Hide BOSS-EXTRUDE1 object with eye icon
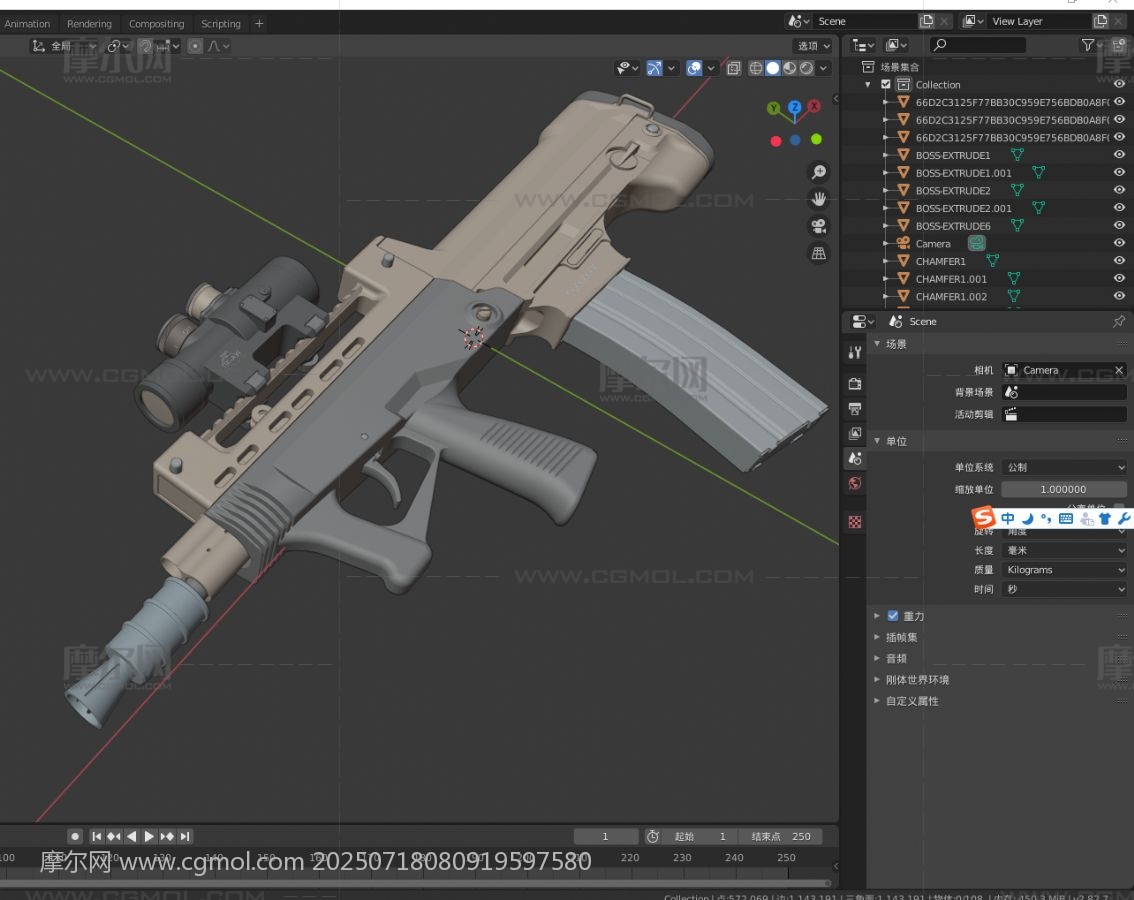This screenshot has width=1134, height=900. 1119,155
